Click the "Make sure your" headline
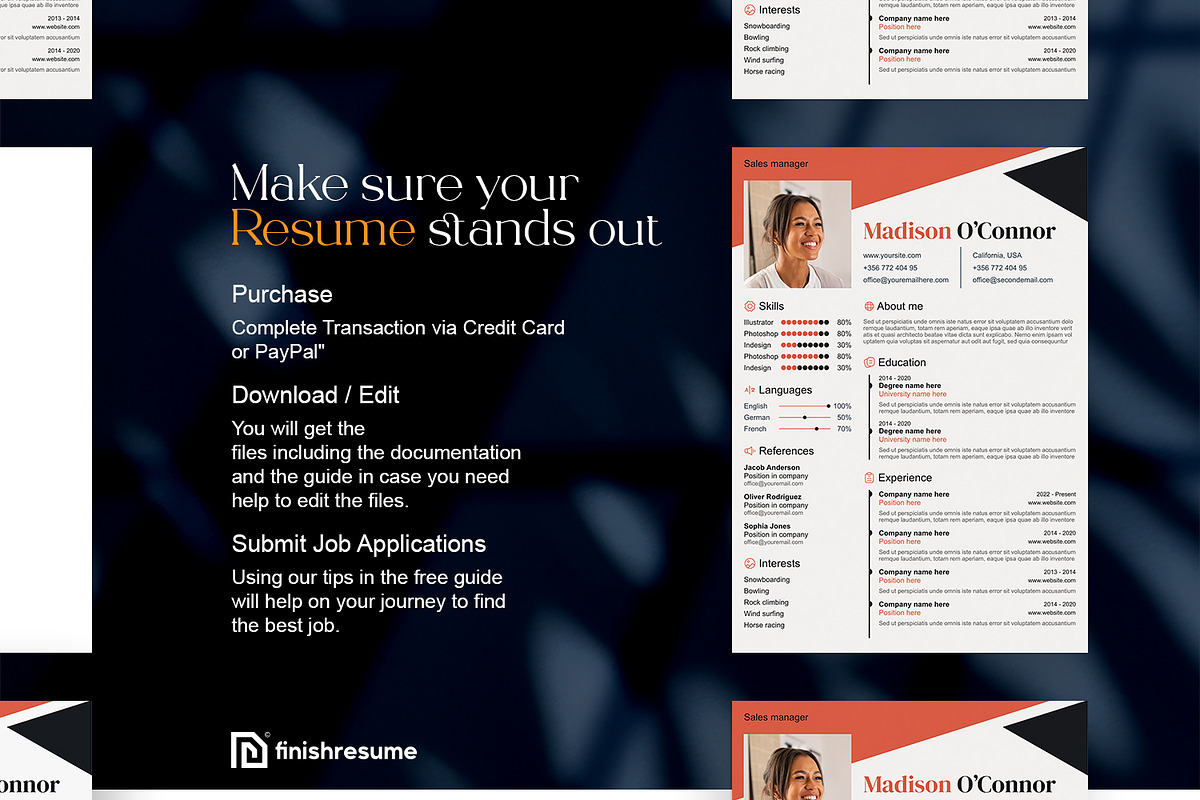 [405, 185]
